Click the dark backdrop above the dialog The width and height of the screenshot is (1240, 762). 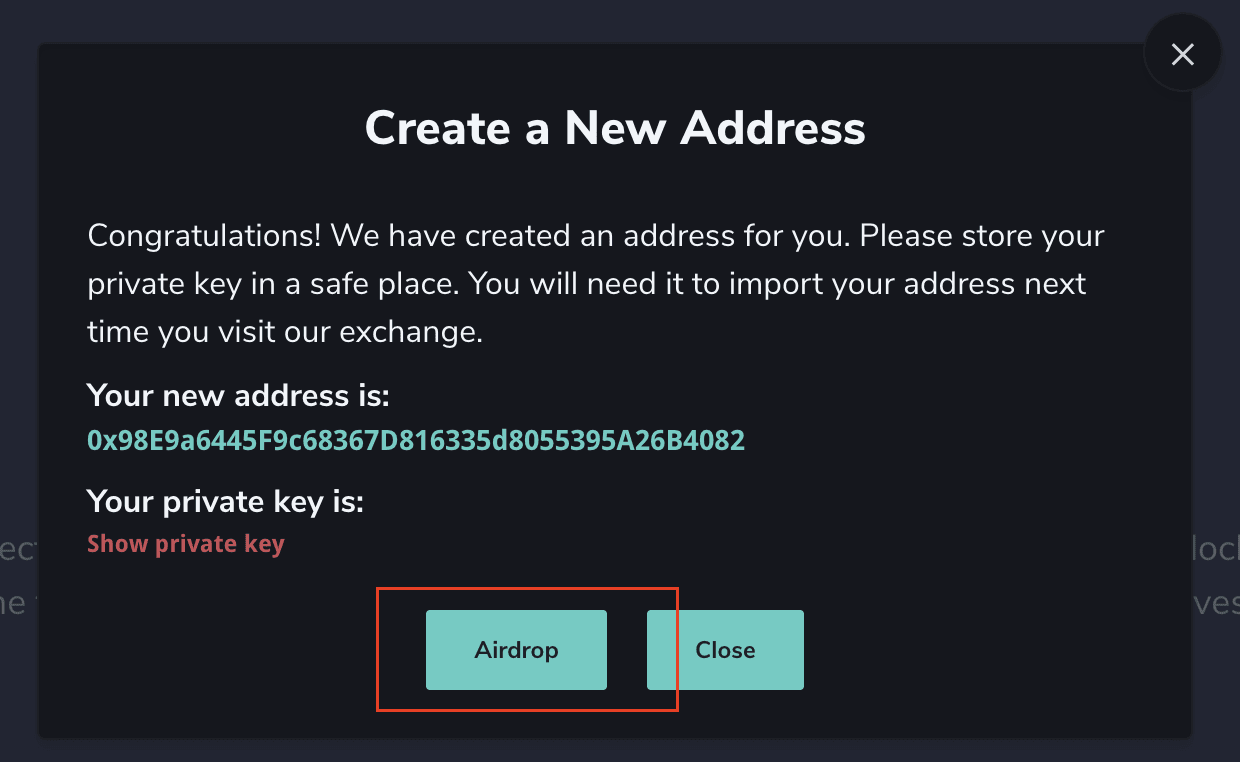(x=600, y=20)
